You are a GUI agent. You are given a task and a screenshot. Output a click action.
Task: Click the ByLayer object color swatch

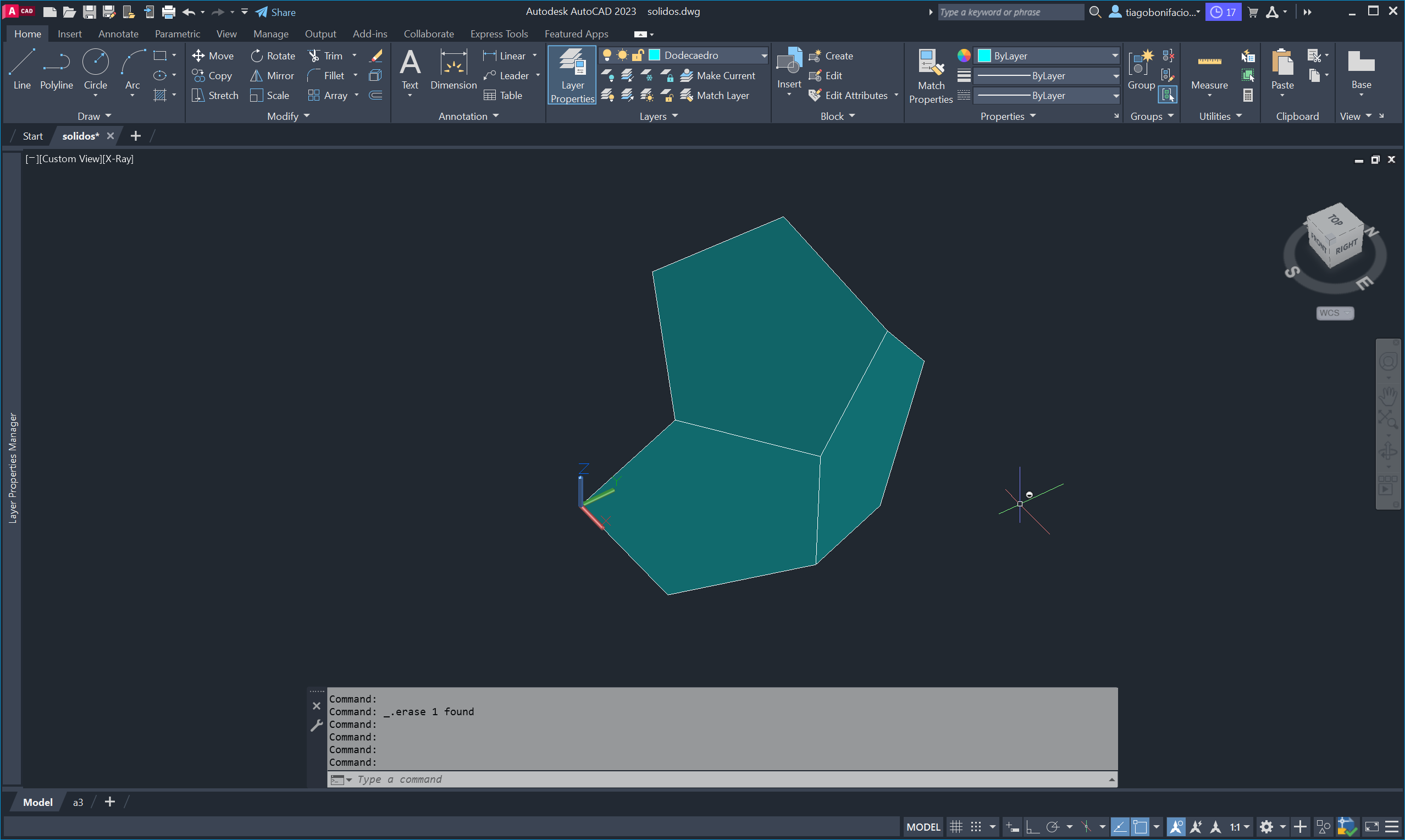click(x=984, y=56)
